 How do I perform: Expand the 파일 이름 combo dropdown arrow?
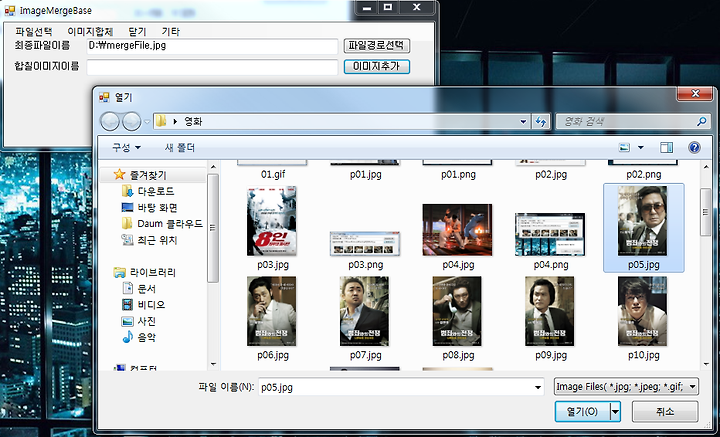click(x=538, y=387)
